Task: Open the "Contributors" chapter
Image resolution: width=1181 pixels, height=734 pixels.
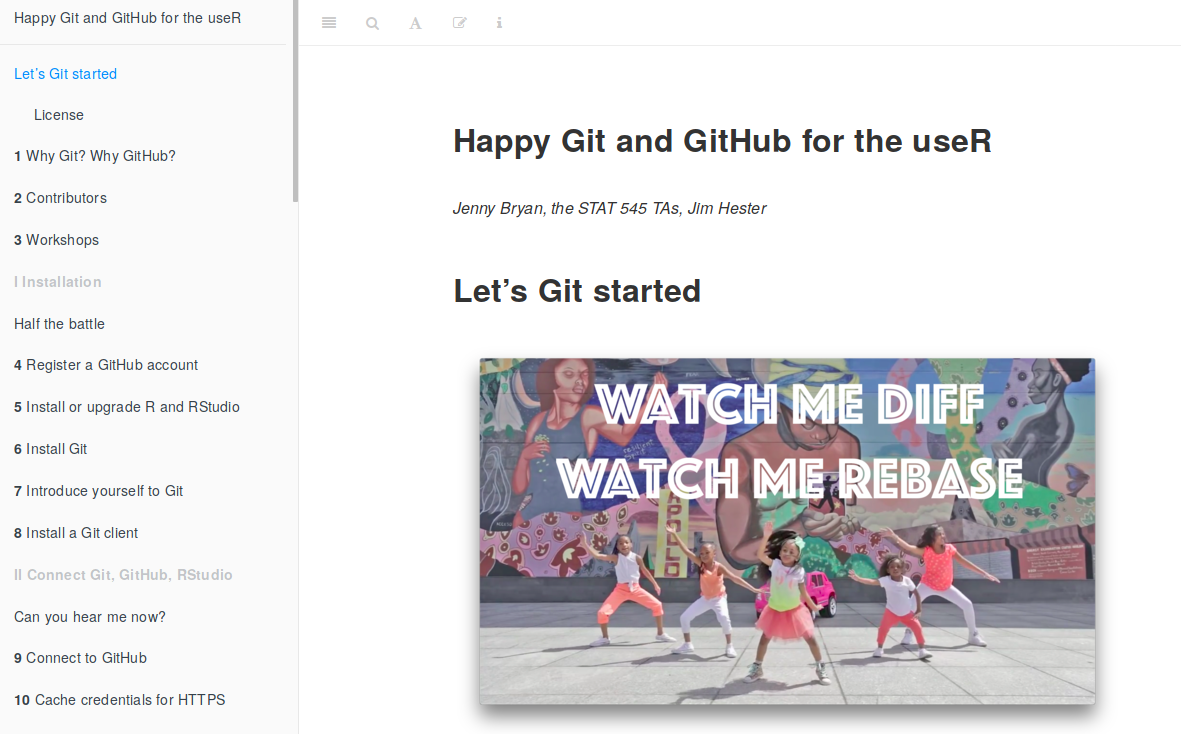Action: [x=60, y=198]
